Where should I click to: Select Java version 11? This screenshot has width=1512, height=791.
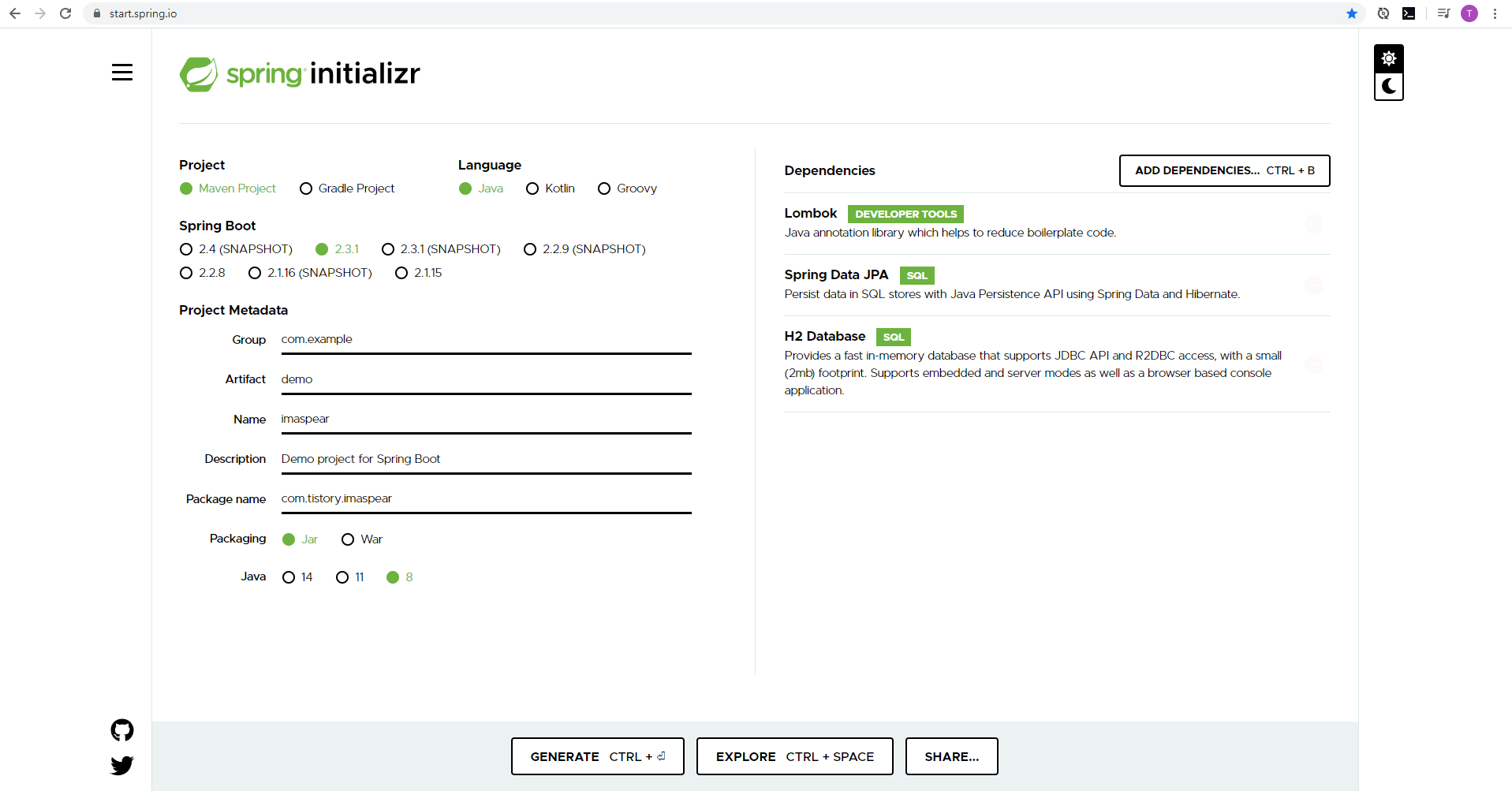tap(350, 577)
